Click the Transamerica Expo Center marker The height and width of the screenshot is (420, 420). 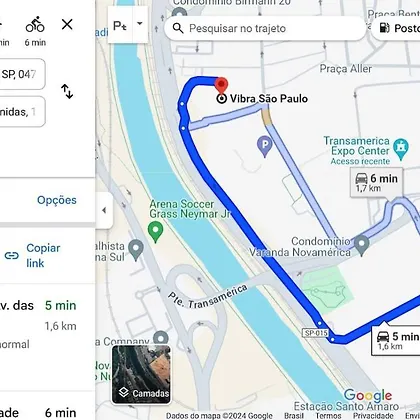tap(401, 149)
